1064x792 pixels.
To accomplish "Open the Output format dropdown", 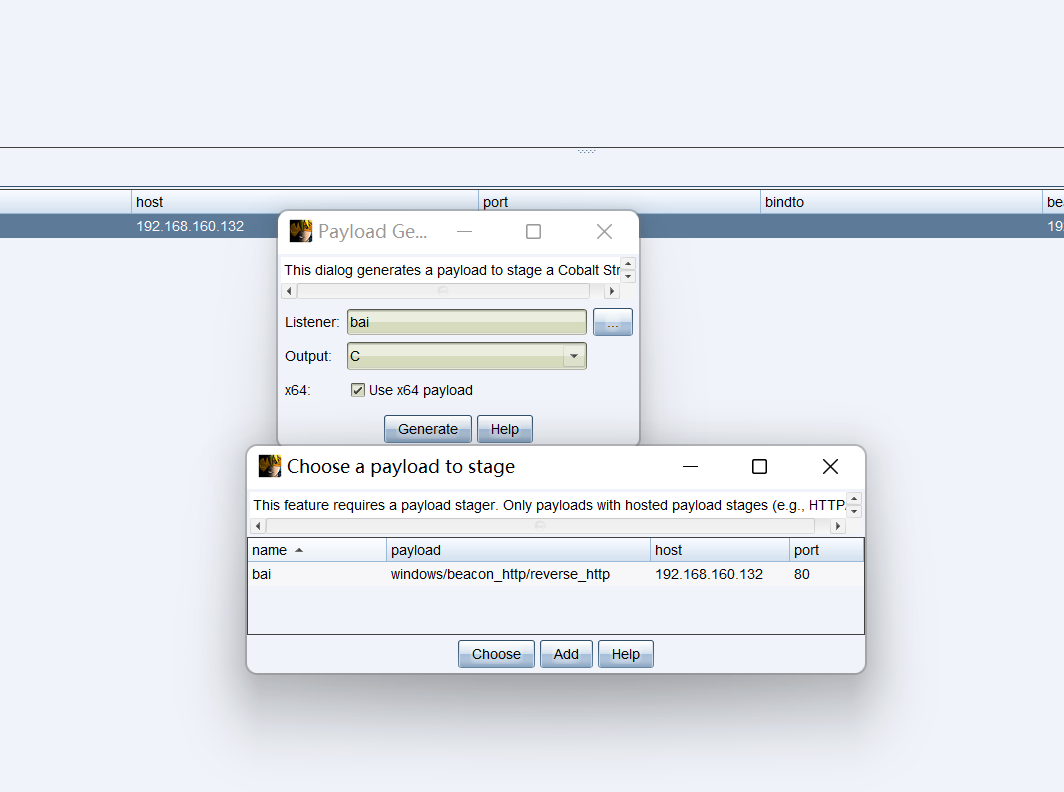I will tap(574, 356).
